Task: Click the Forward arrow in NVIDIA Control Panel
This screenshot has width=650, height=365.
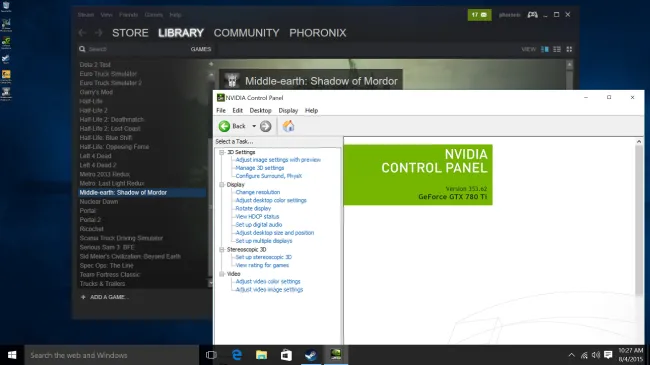Action: [266, 126]
